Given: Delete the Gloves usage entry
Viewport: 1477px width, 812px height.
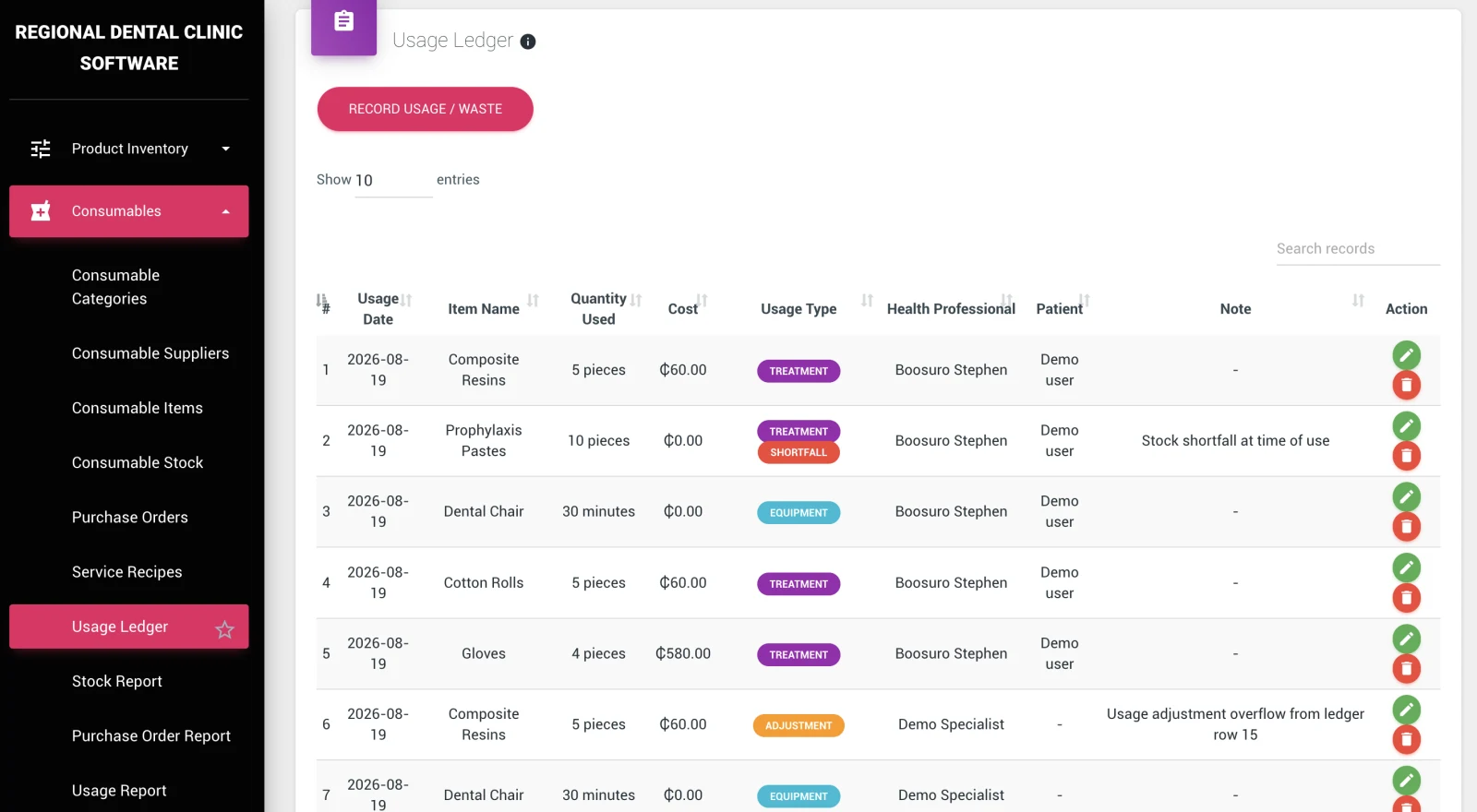Looking at the screenshot, I should 1406,668.
